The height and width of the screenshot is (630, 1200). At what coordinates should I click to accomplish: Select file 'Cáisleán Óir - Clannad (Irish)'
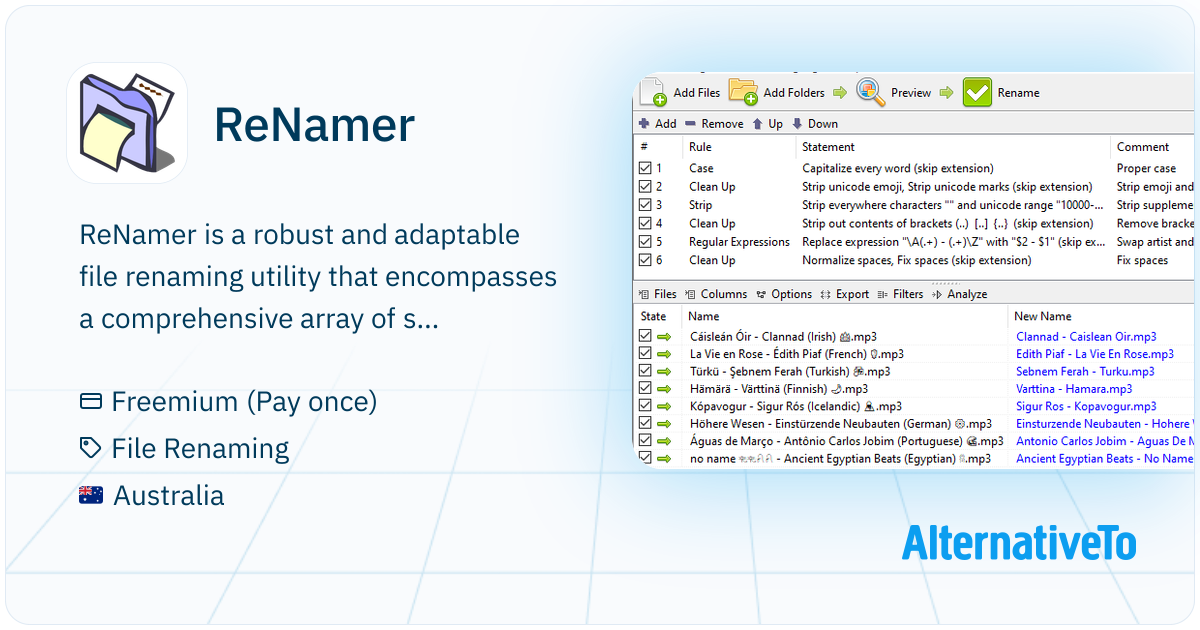pyautogui.click(x=783, y=337)
